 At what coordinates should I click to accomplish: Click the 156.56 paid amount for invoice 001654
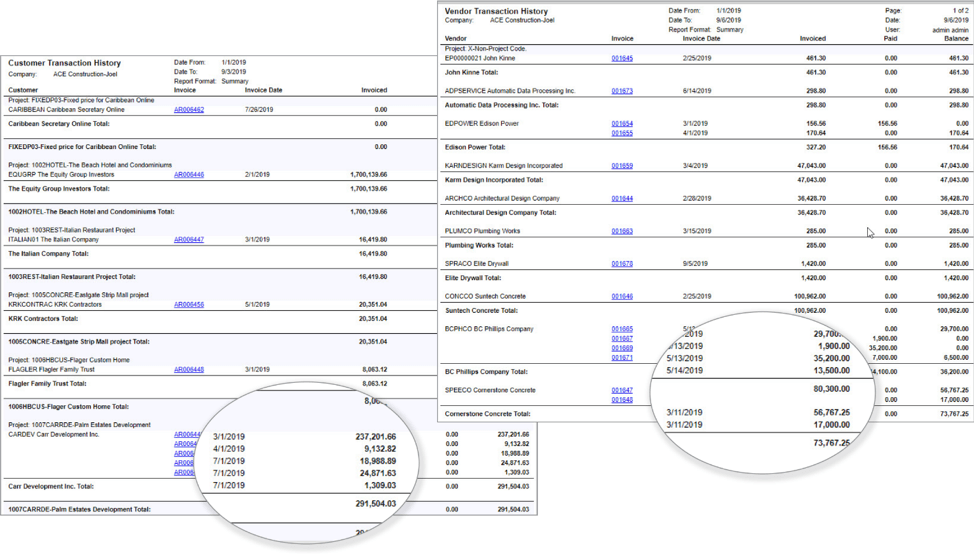(888, 124)
